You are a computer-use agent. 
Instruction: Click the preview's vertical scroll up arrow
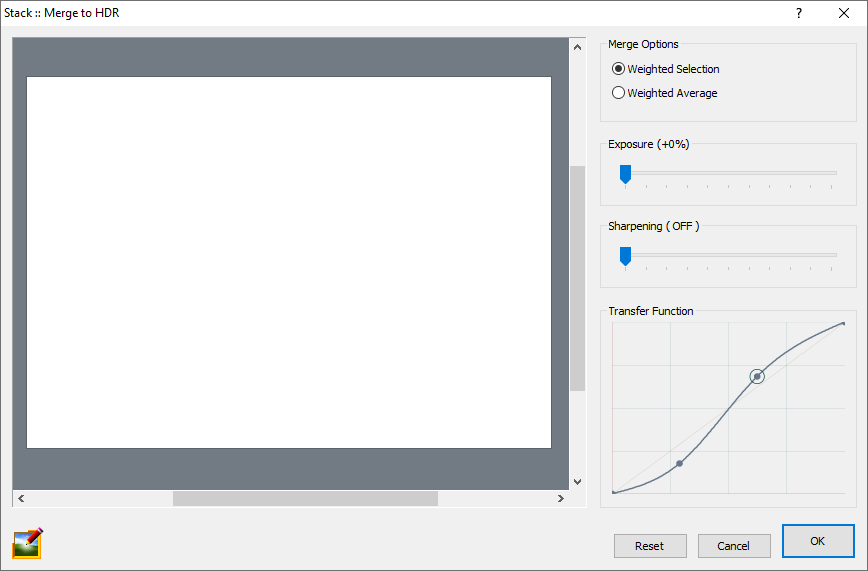[x=577, y=47]
